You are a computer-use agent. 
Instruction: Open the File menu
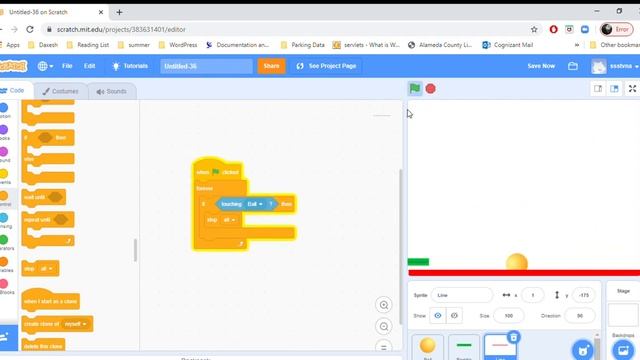pyautogui.click(x=67, y=66)
